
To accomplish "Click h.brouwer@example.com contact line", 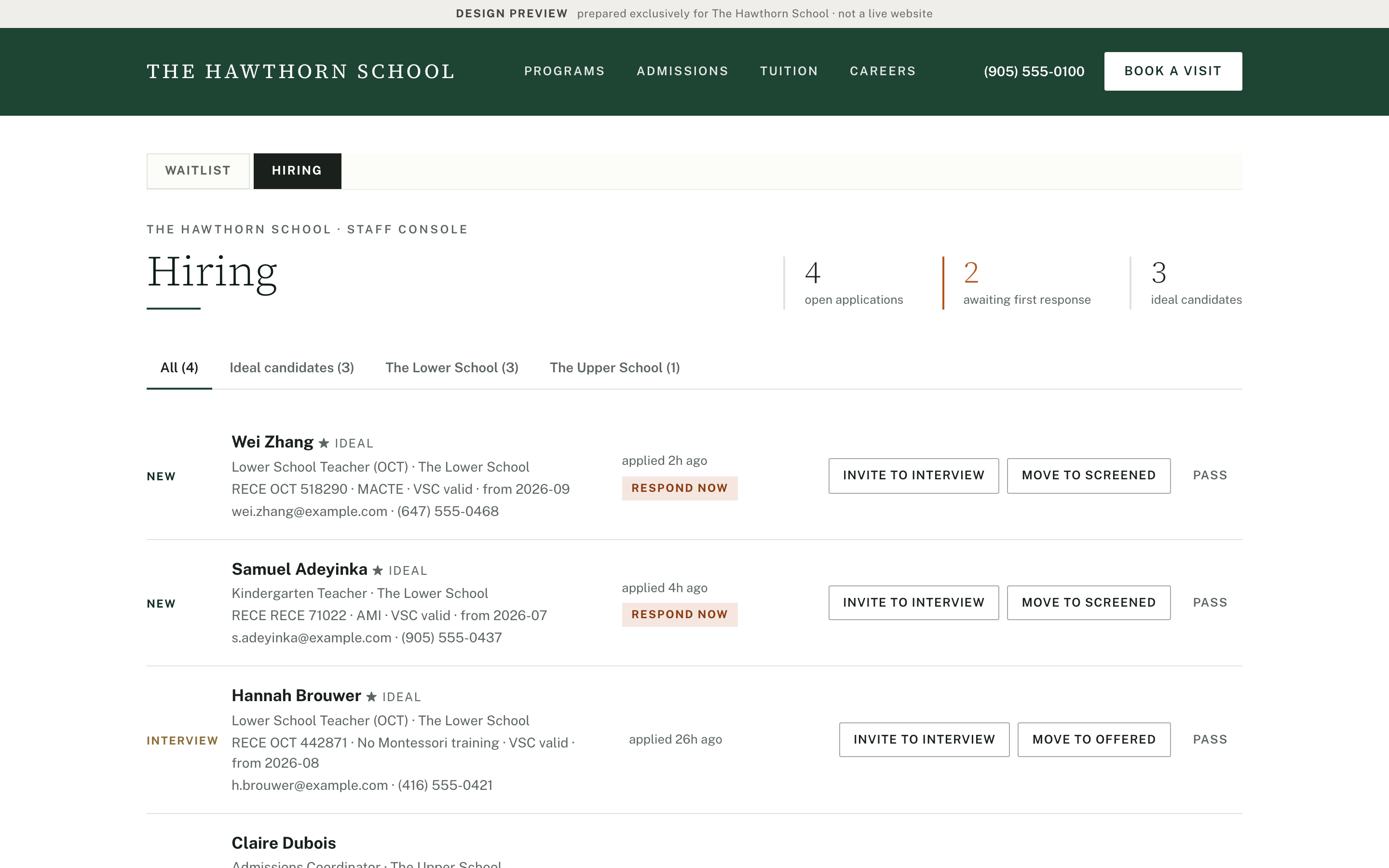I will pos(362,785).
